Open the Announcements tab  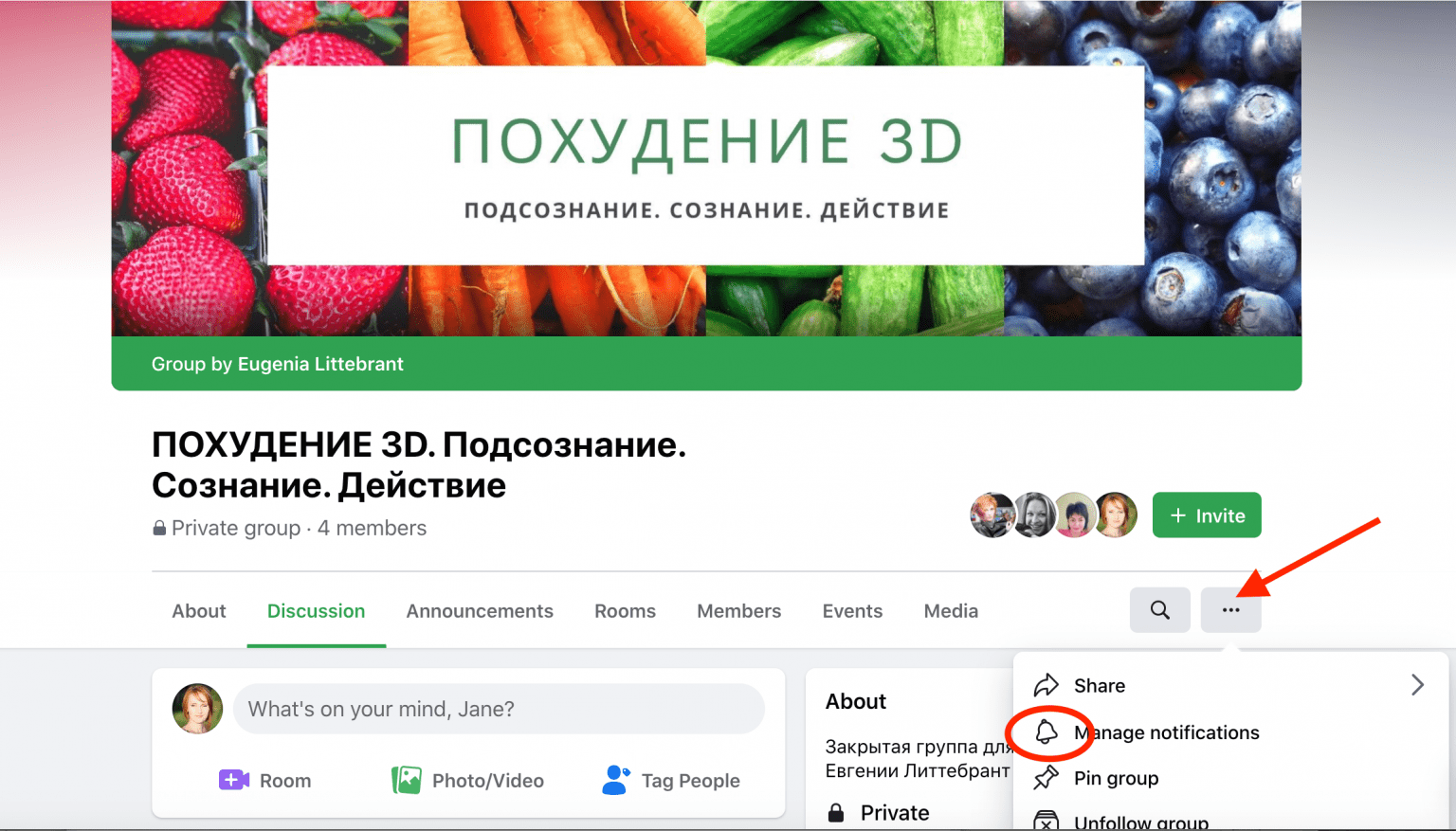coord(480,611)
